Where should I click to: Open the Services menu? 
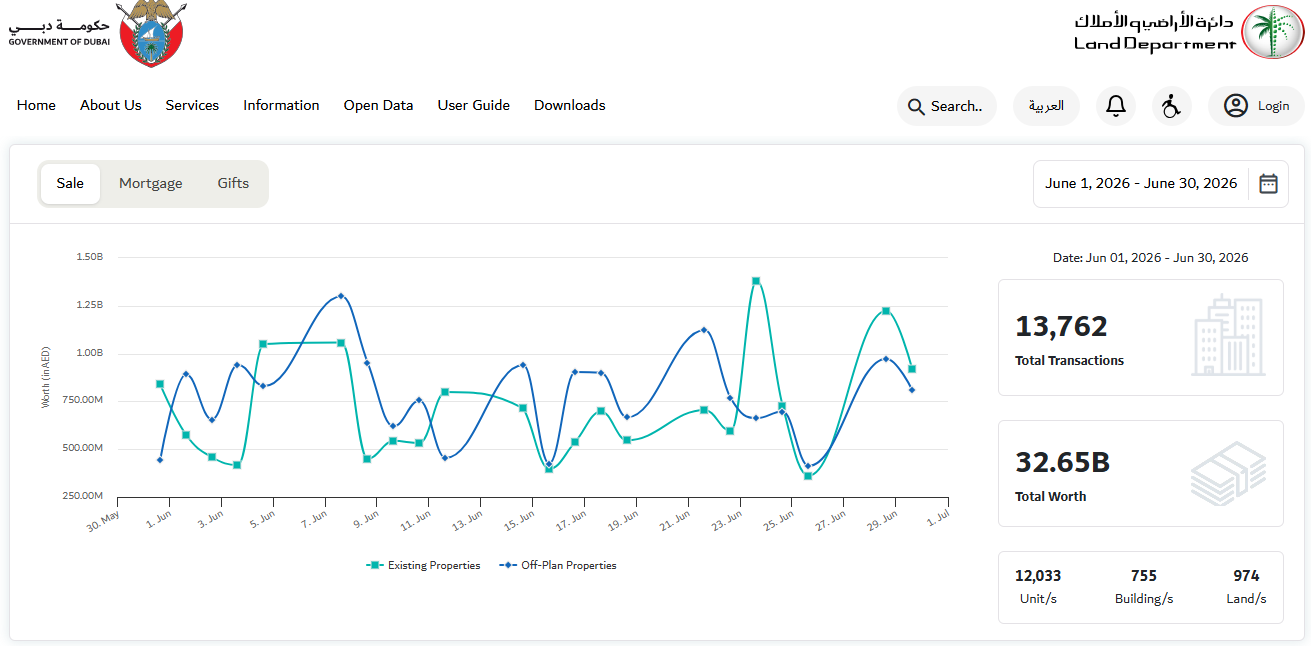tap(192, 105)
